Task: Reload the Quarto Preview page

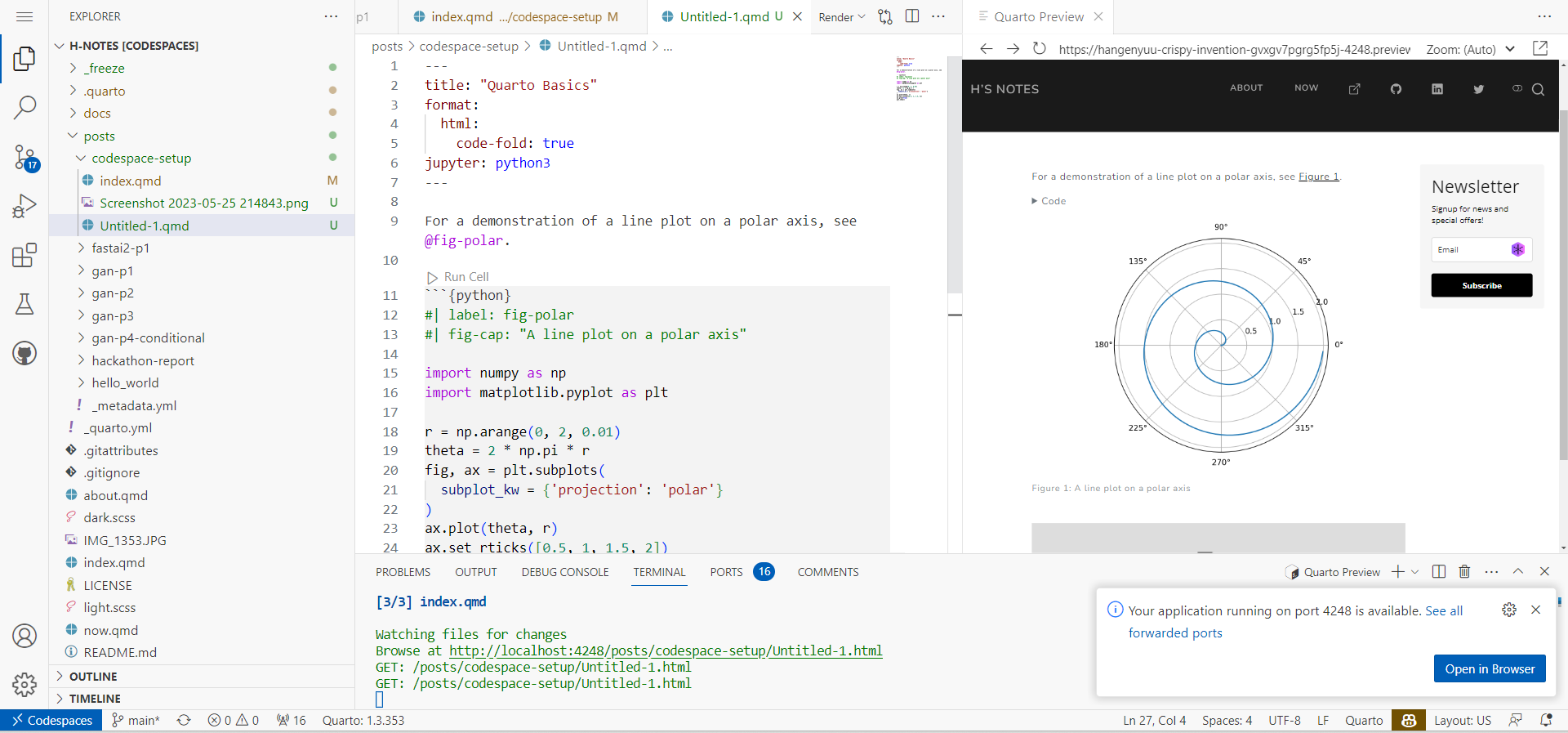Action: [x=1039, y=49]
